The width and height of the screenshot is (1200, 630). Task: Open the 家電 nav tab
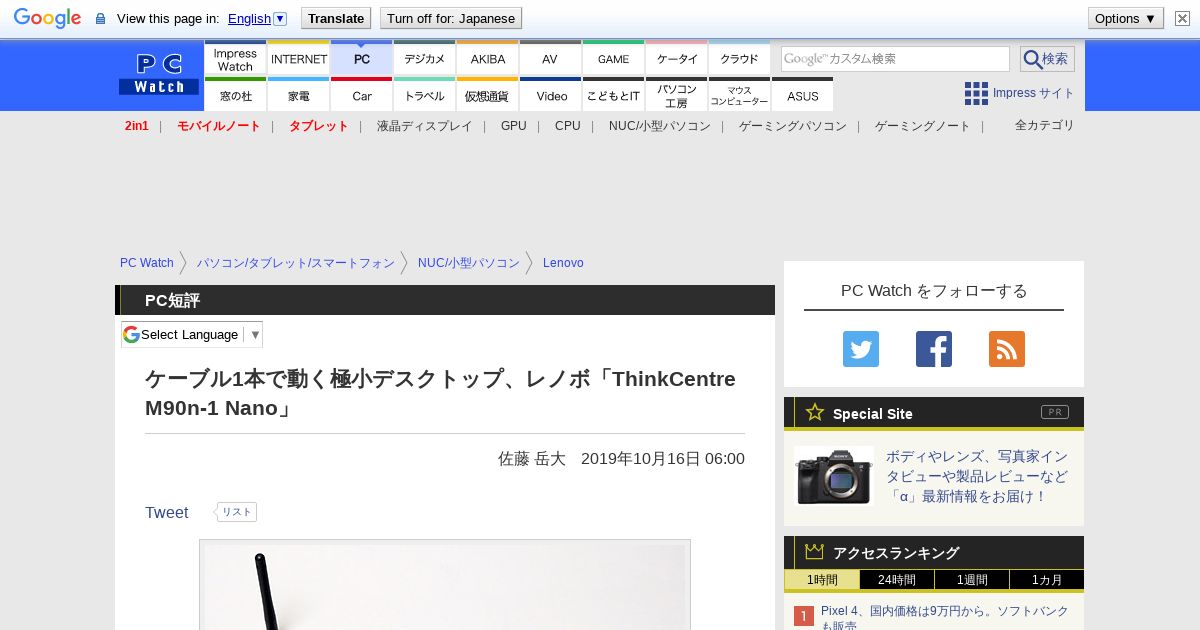point(299,95)
